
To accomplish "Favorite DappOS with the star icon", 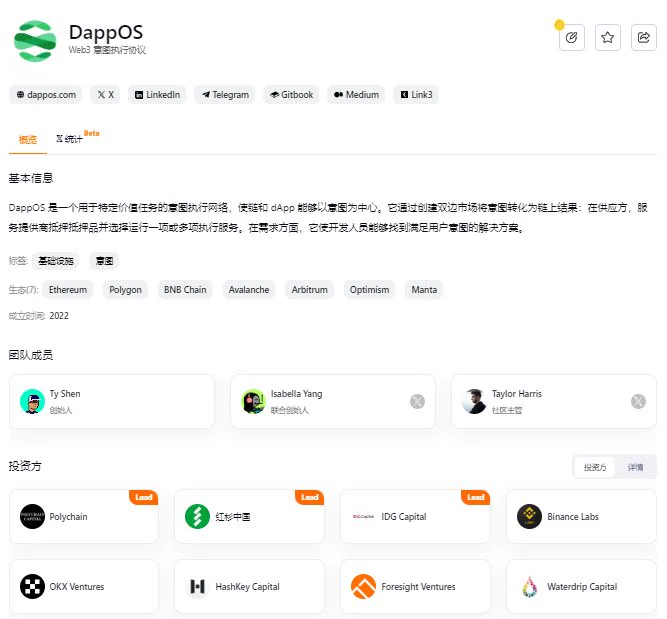I will (x=607, y=37).
